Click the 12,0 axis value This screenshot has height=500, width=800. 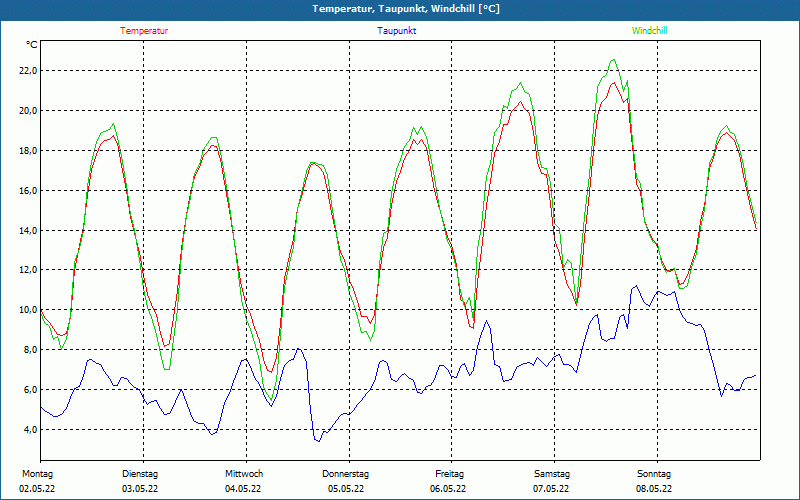tap(28, 269)
